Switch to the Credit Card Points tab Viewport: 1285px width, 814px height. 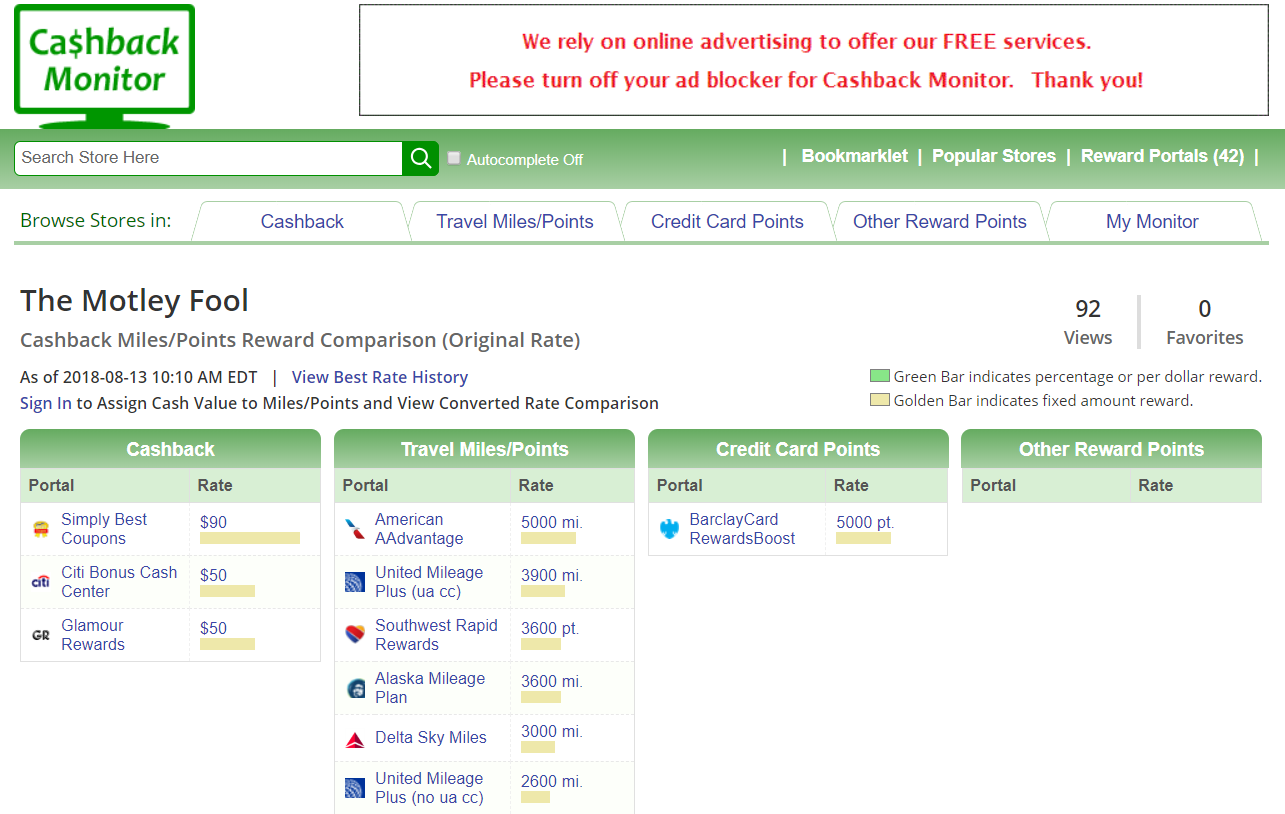click(x=727, y=222)
